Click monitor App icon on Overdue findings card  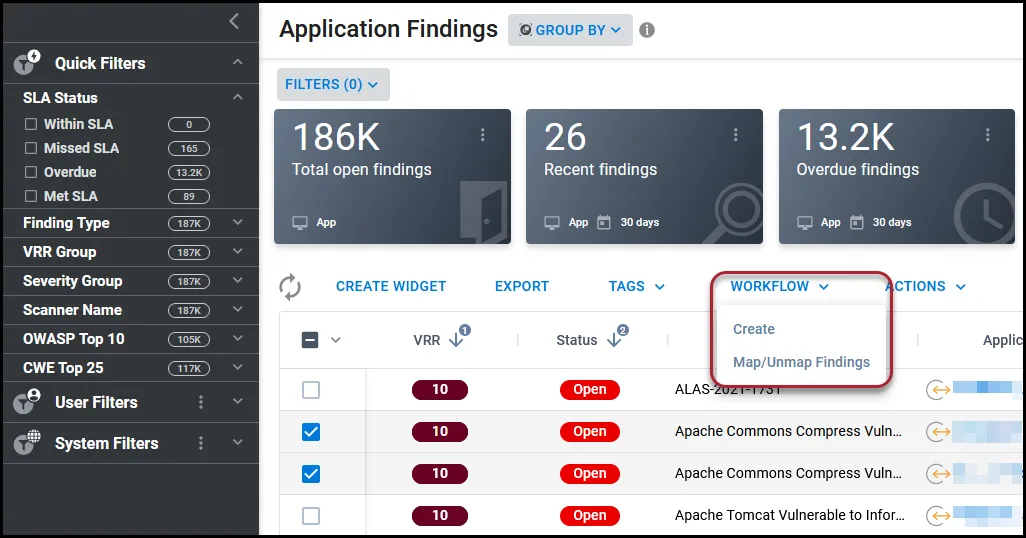(805, 223)
